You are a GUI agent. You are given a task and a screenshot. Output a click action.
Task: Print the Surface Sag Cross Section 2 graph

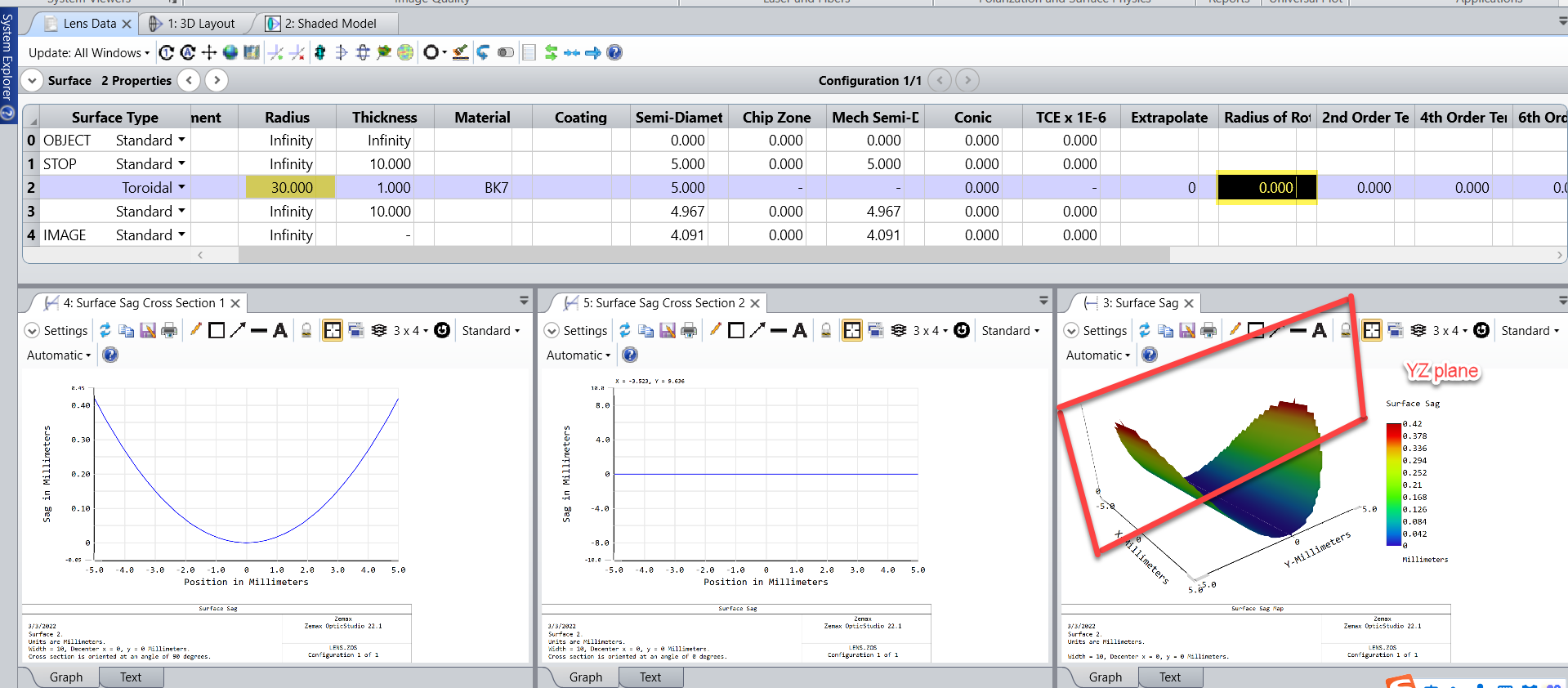[x=689, y=330]
